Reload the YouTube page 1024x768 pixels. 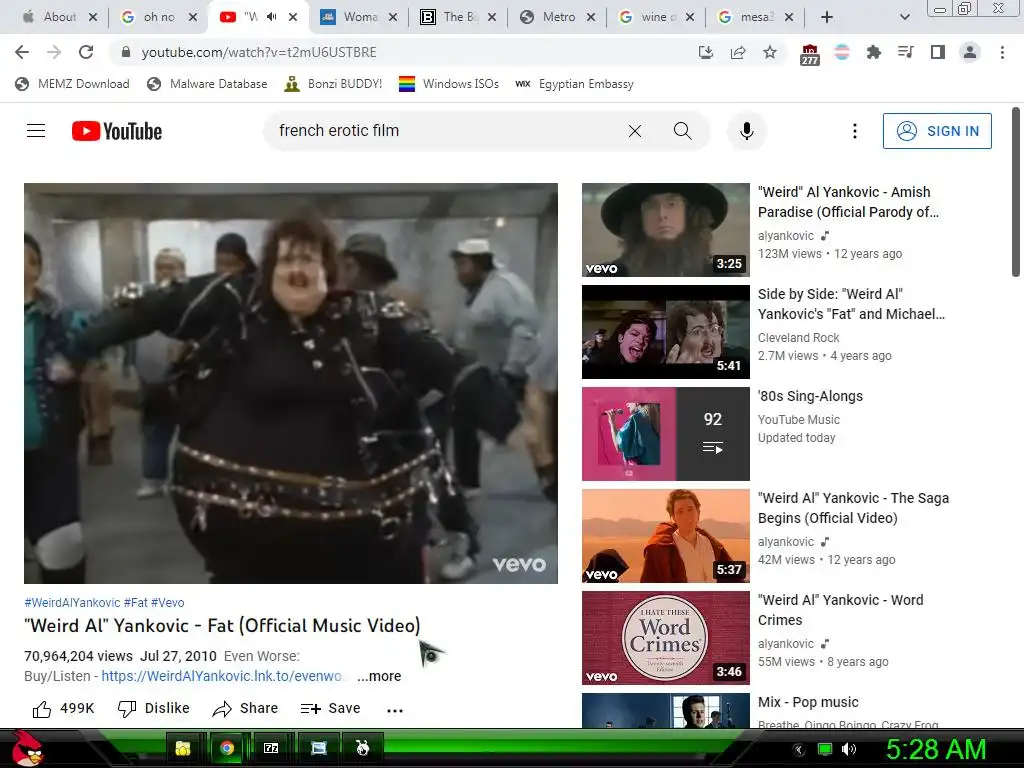point(86,52)
